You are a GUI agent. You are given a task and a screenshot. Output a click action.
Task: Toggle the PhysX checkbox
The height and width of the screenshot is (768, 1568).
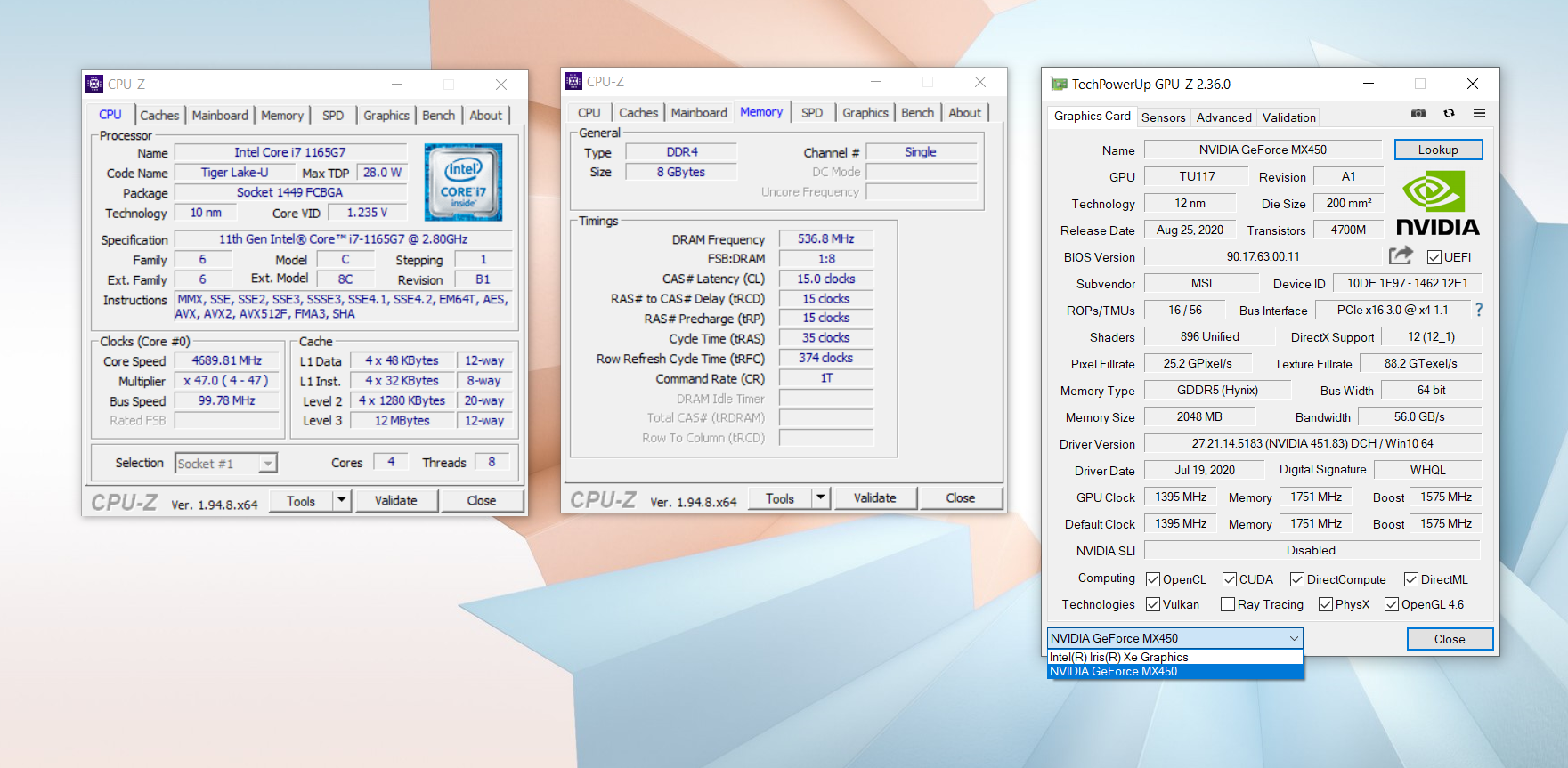[x=1326, y=604]
